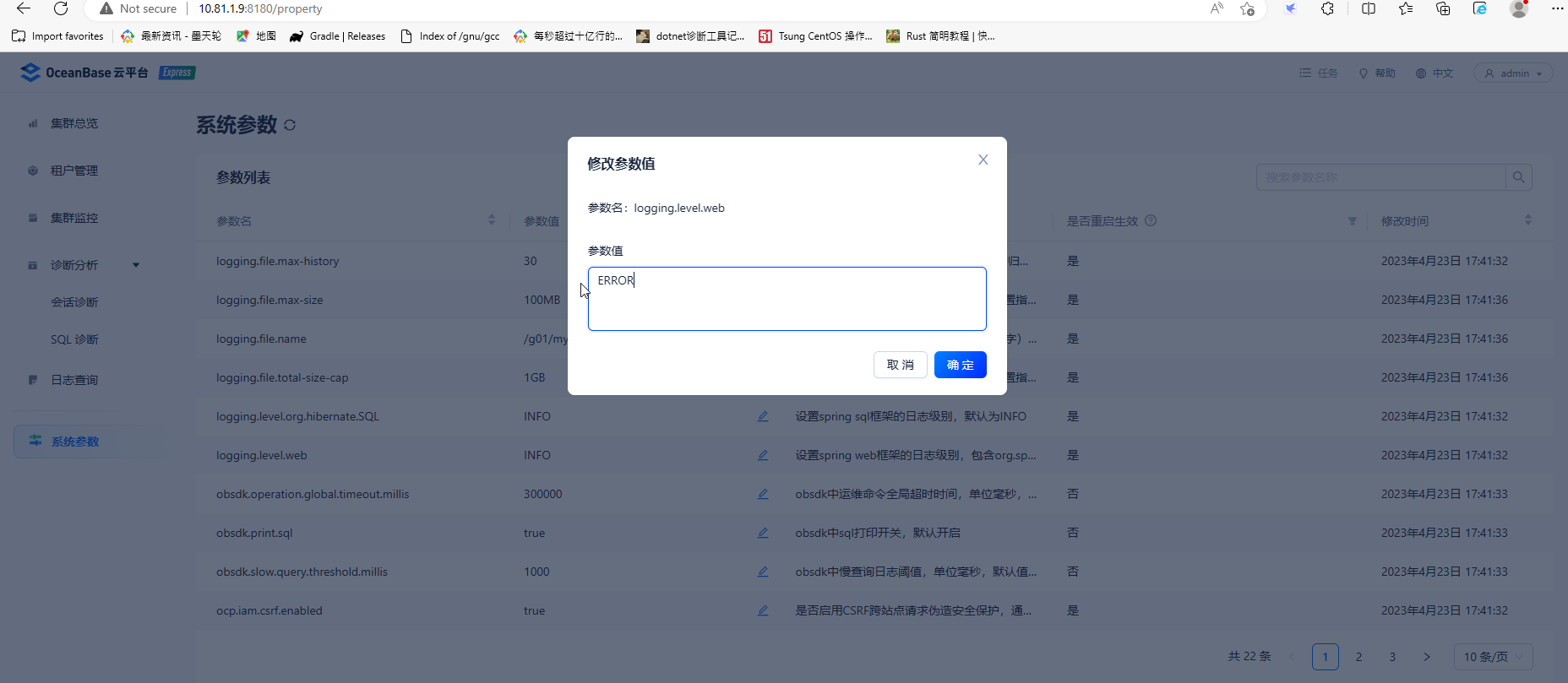Click the parameter search magnifier button

tap(1518, 177)
